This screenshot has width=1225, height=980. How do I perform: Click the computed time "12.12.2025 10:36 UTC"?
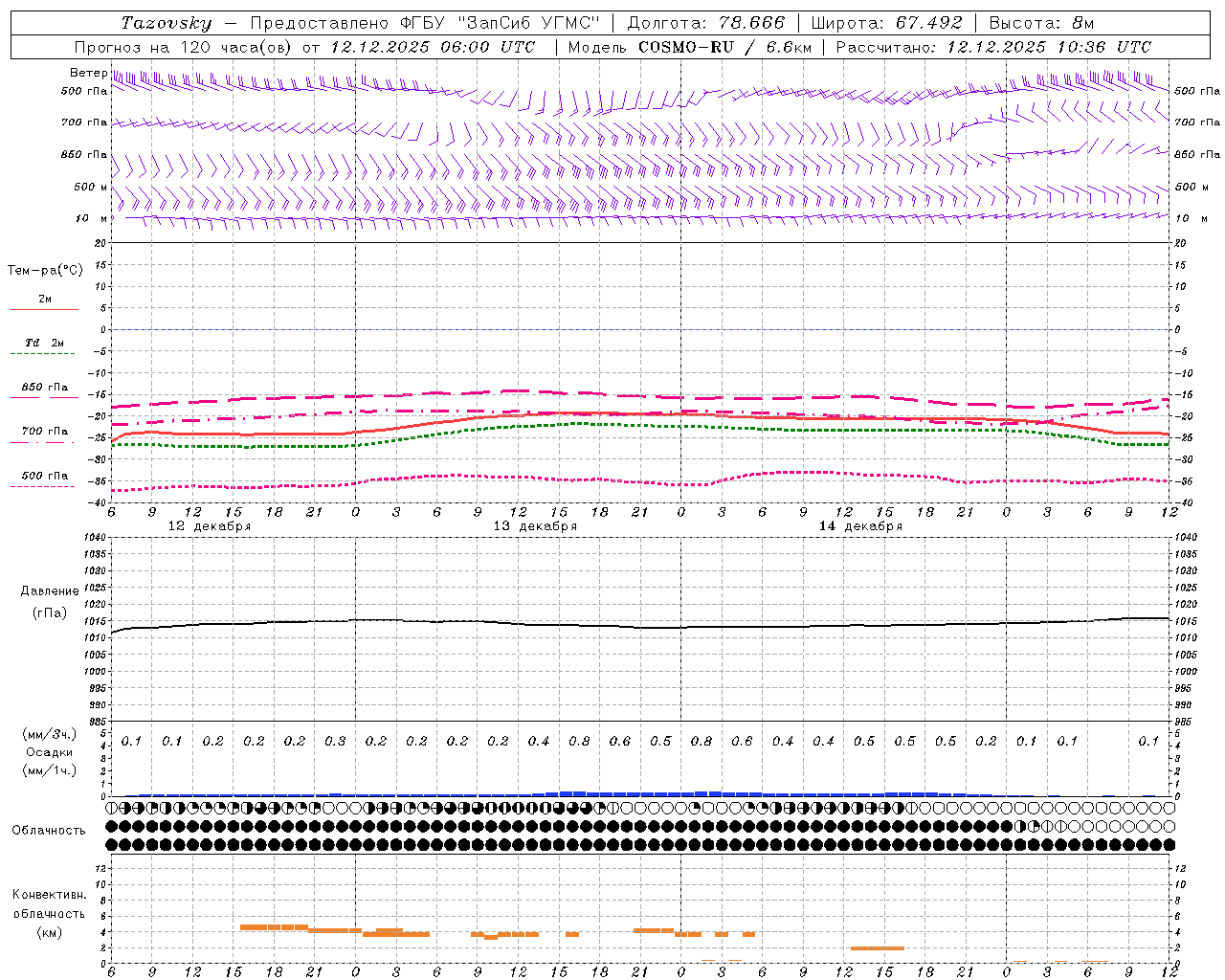pyautogui.click(x=1049, y=47)
